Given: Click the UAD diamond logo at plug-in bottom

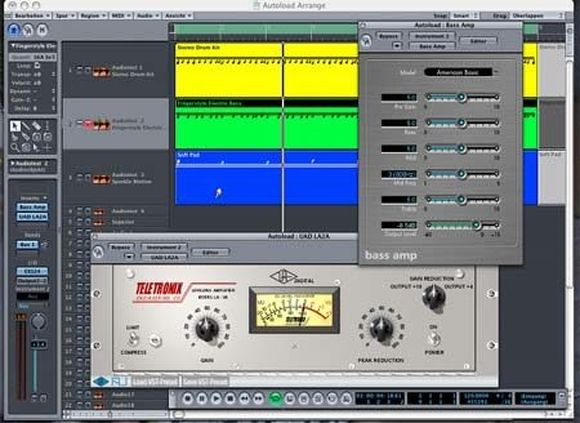Looking at the screenshot, I should pos(101,381).
